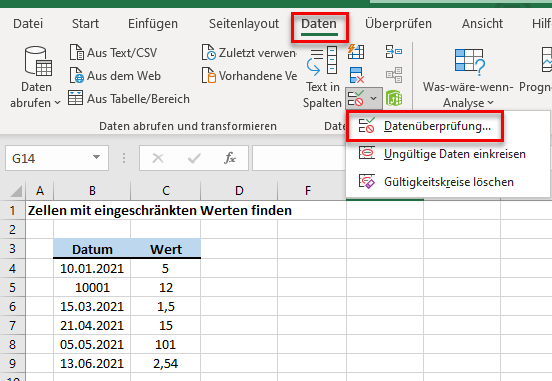The image size is (552, 381).
Task: Click cell with 21.04.2021
Action: 92,326
